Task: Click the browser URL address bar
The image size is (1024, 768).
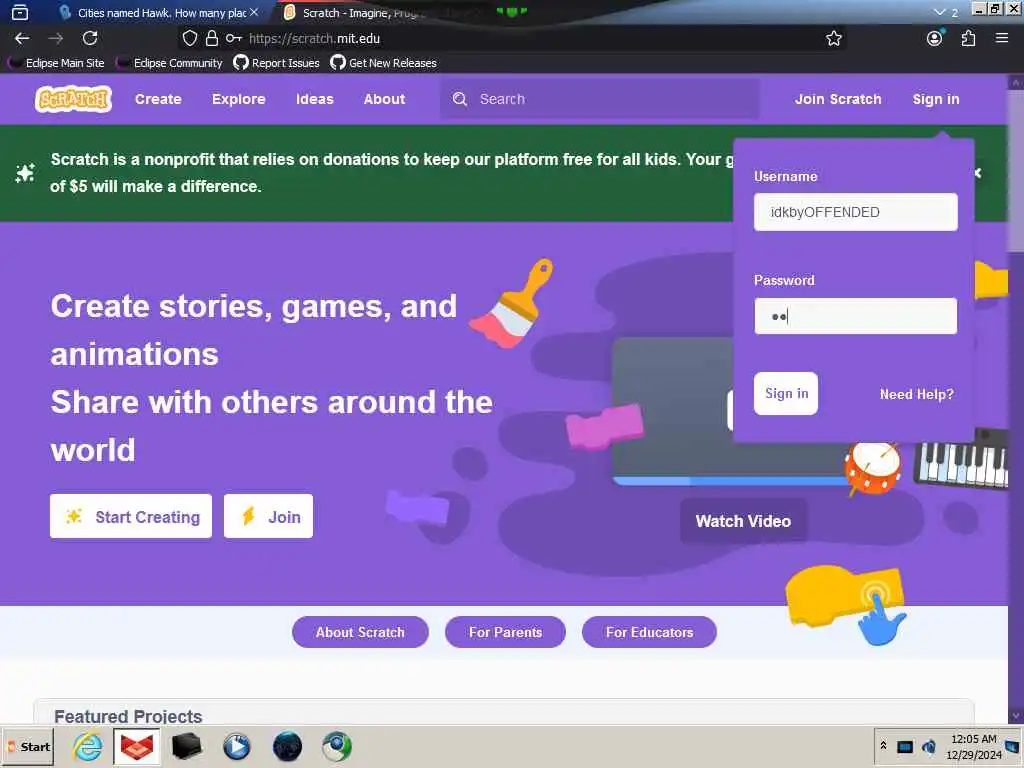Action: click(x=513, y=39)
